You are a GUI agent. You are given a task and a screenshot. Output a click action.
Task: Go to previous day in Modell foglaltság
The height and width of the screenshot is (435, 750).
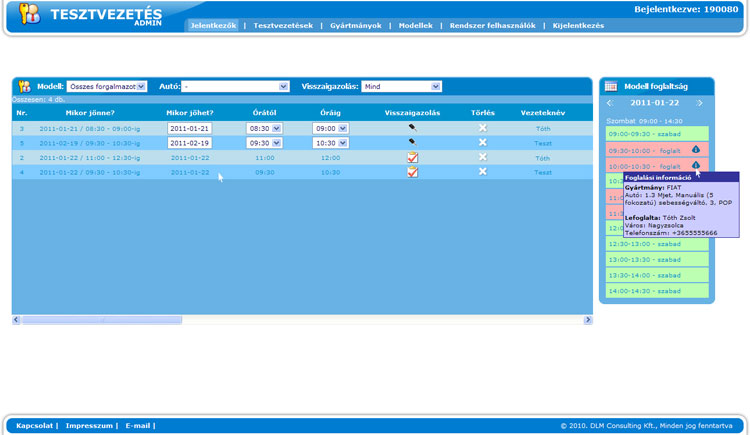[x=610, y=103]
